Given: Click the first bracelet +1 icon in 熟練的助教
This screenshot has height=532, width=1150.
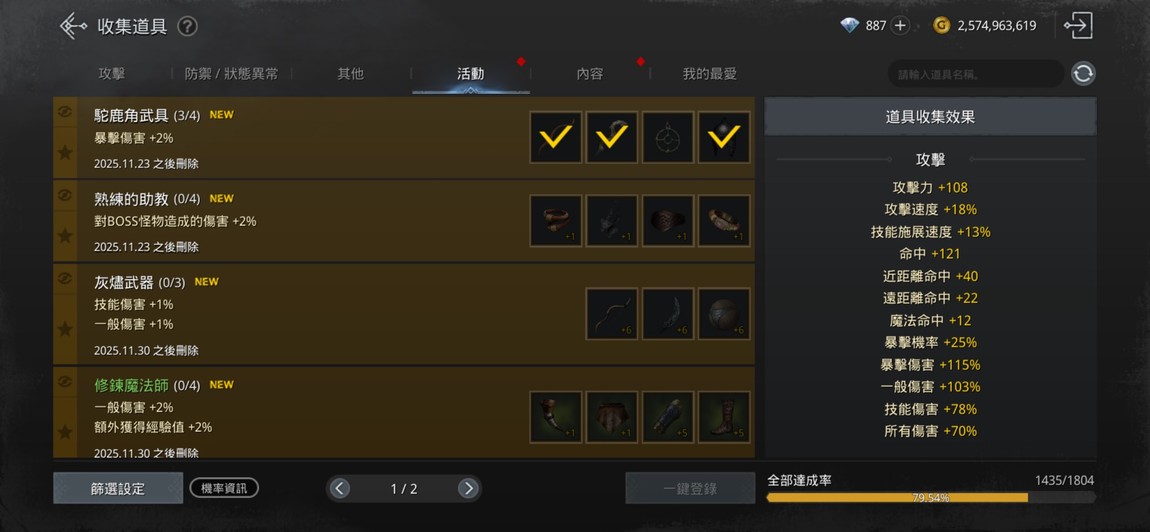Looking at the screenshot, I should [x=556, y=221].
